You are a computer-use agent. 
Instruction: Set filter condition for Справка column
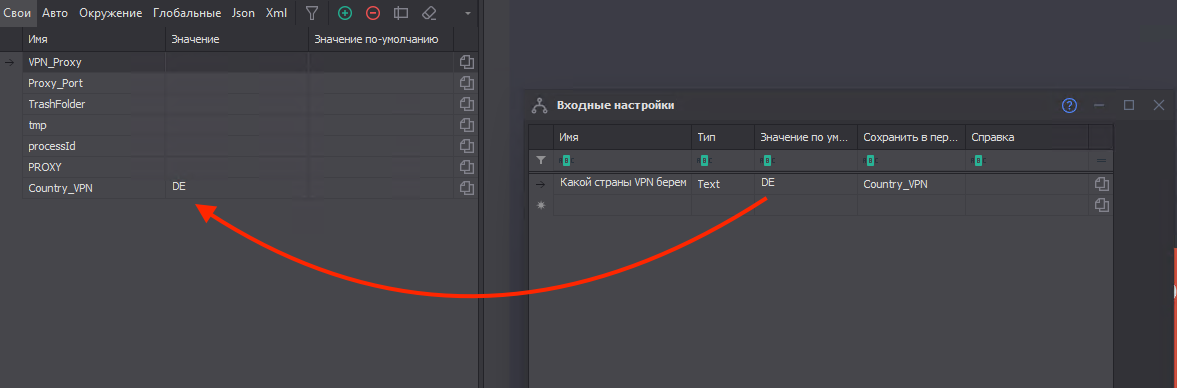[978, 160]
